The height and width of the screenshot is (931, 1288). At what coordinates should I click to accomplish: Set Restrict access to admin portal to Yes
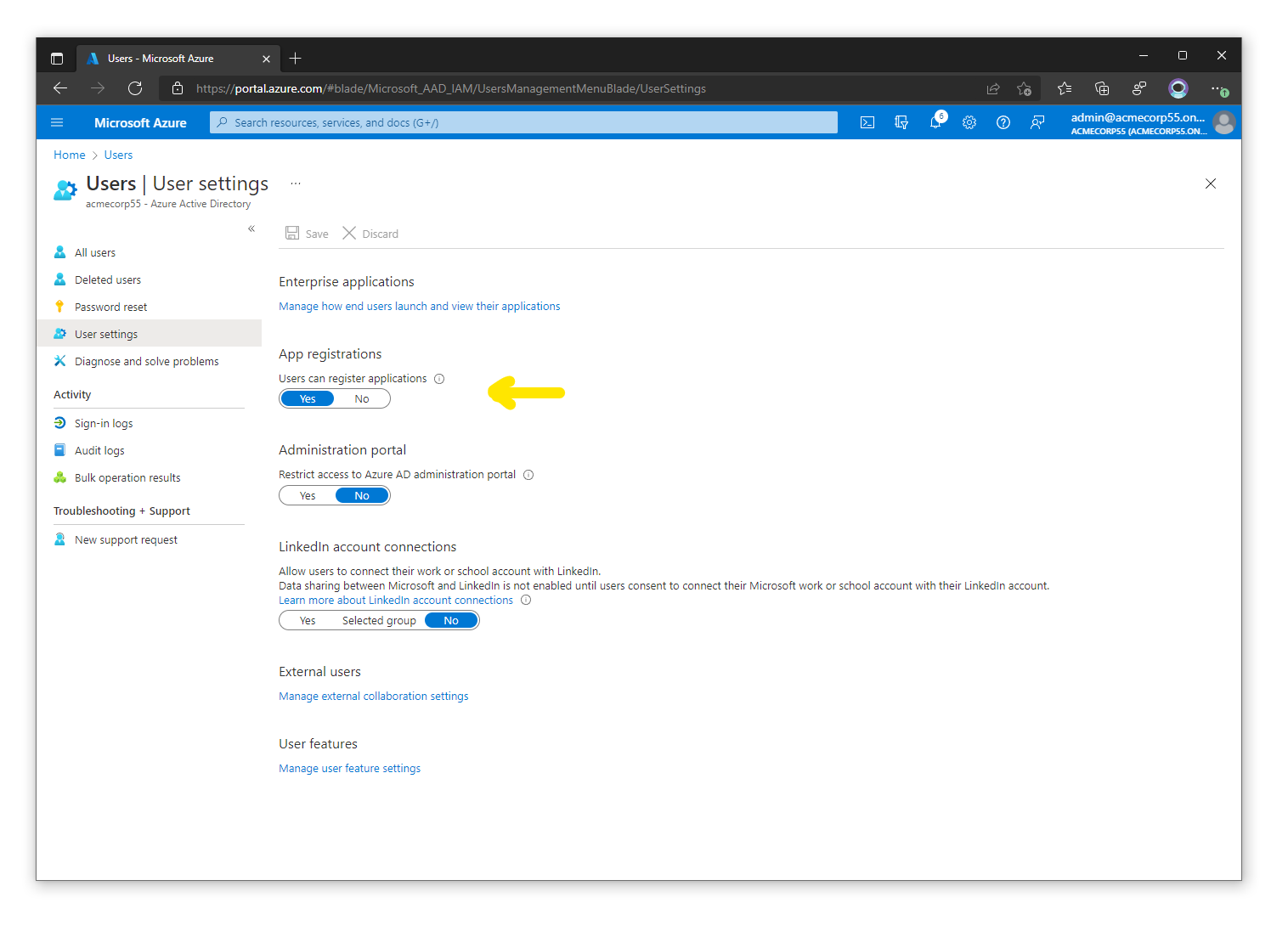(308, 496)
